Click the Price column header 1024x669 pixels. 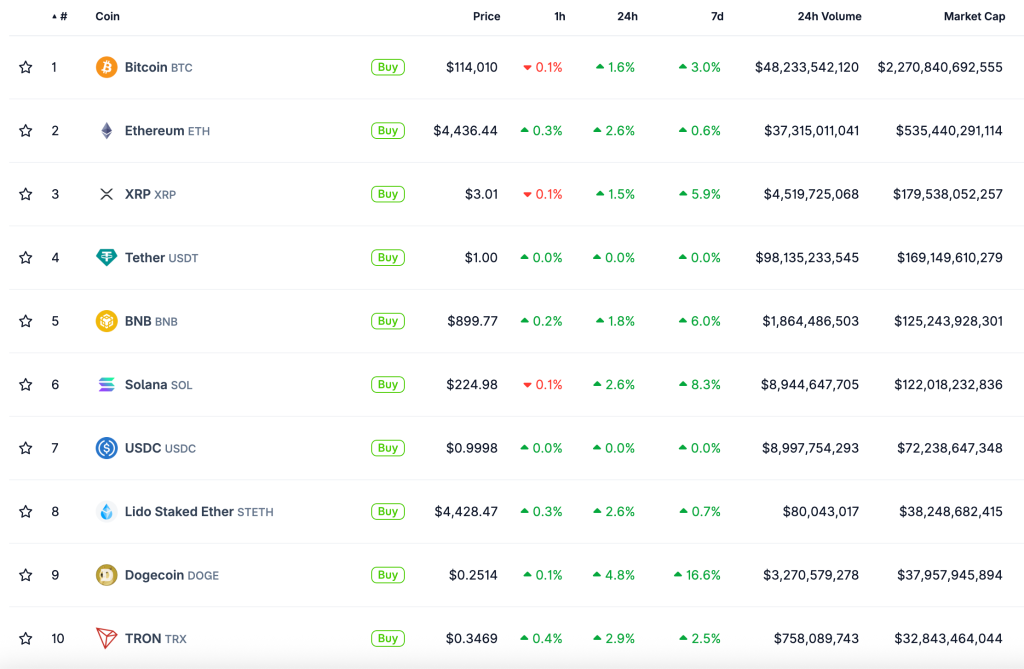tap(486, 17)
